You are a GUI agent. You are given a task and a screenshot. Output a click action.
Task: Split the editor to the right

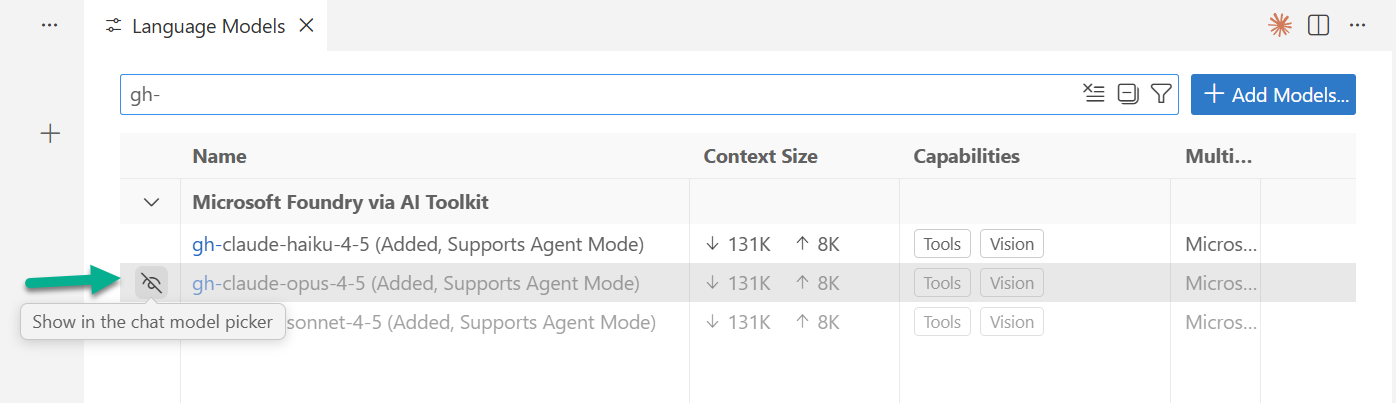[1318, 26]
